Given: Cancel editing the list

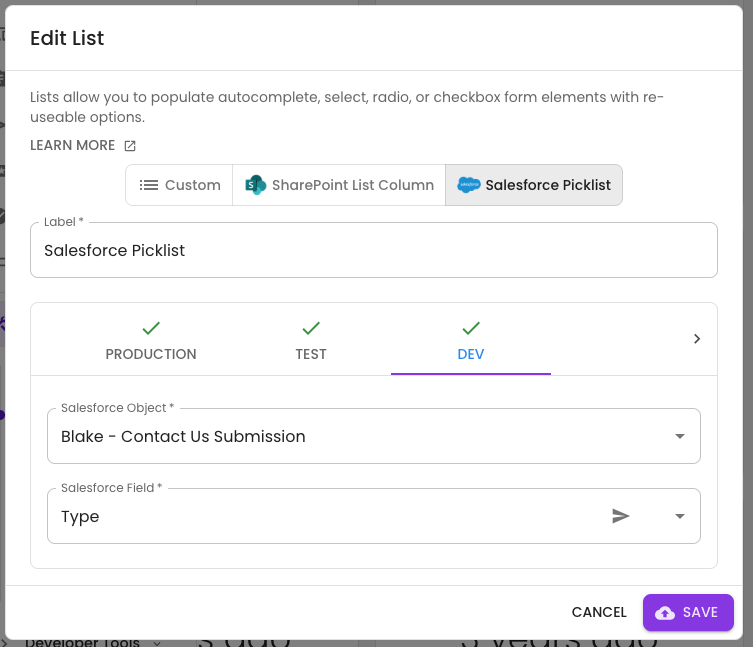Looking at the screenshot, I should click(x=599, y=612).
